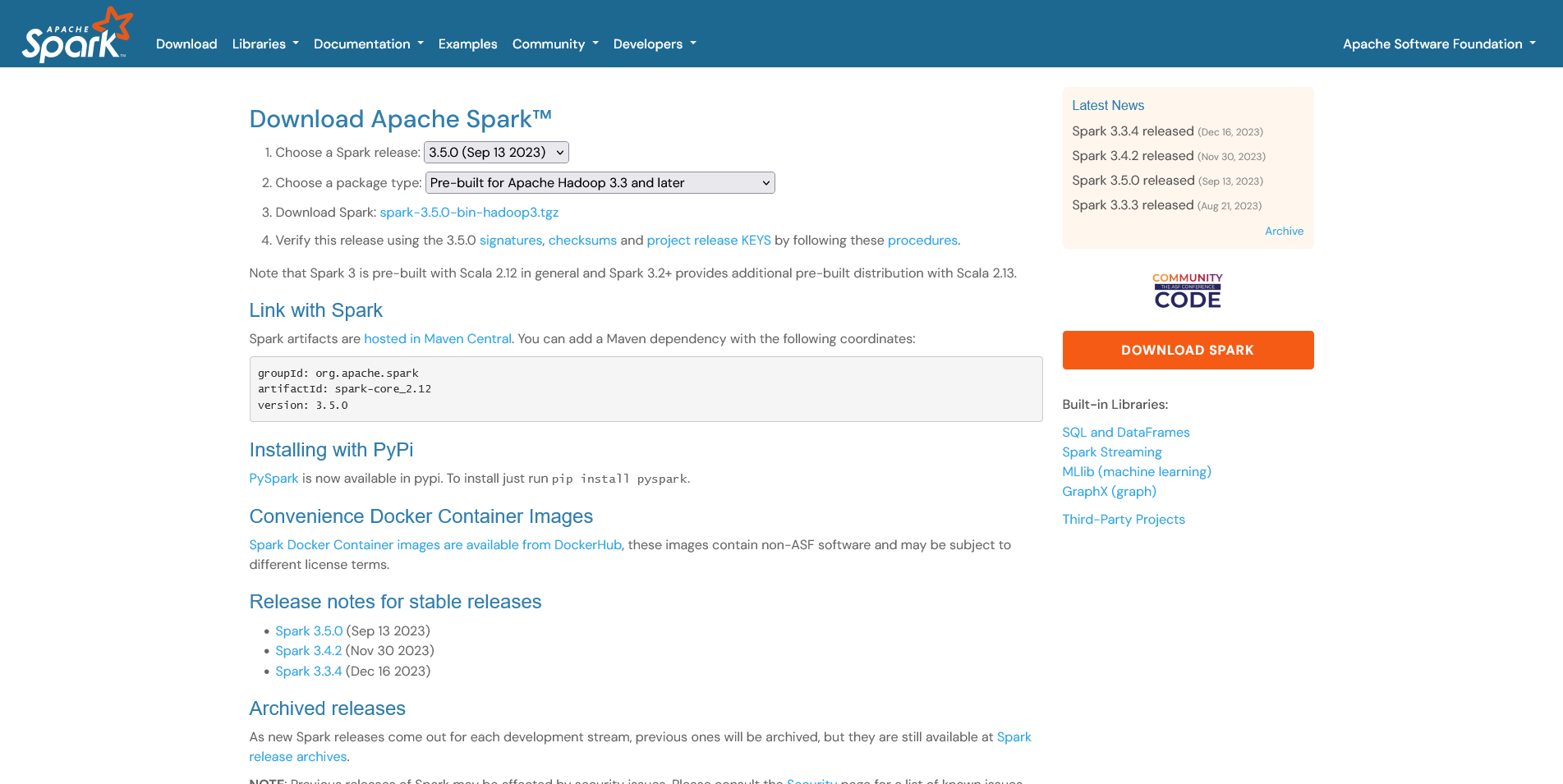Image resolution: width=1563 pixels, height=784 pixels.
Task: Open the News Archive link
Action: coord(1284,232)
